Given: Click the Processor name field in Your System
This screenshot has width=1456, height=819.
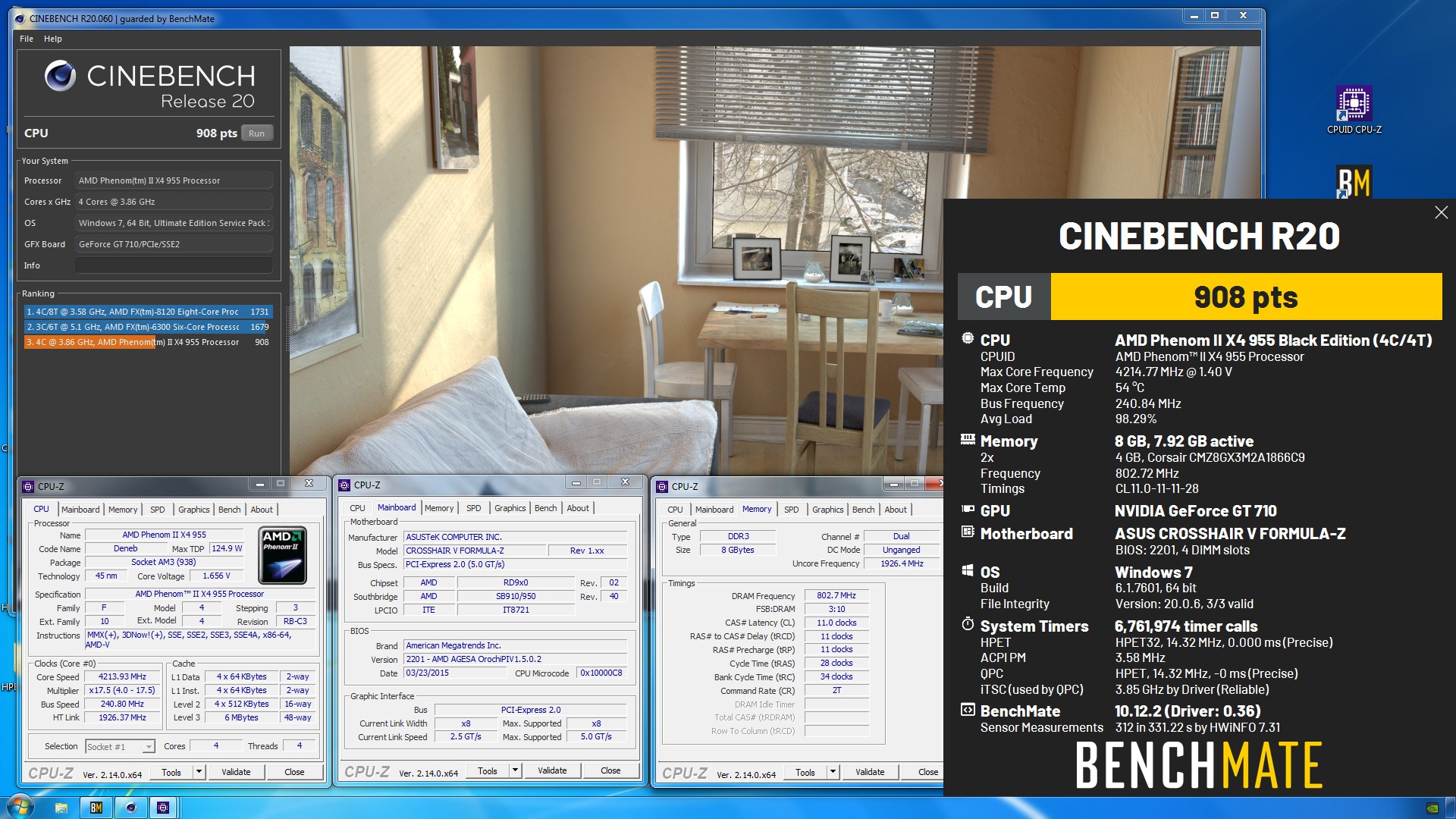Looking at the screenshot, I should 174,180.
